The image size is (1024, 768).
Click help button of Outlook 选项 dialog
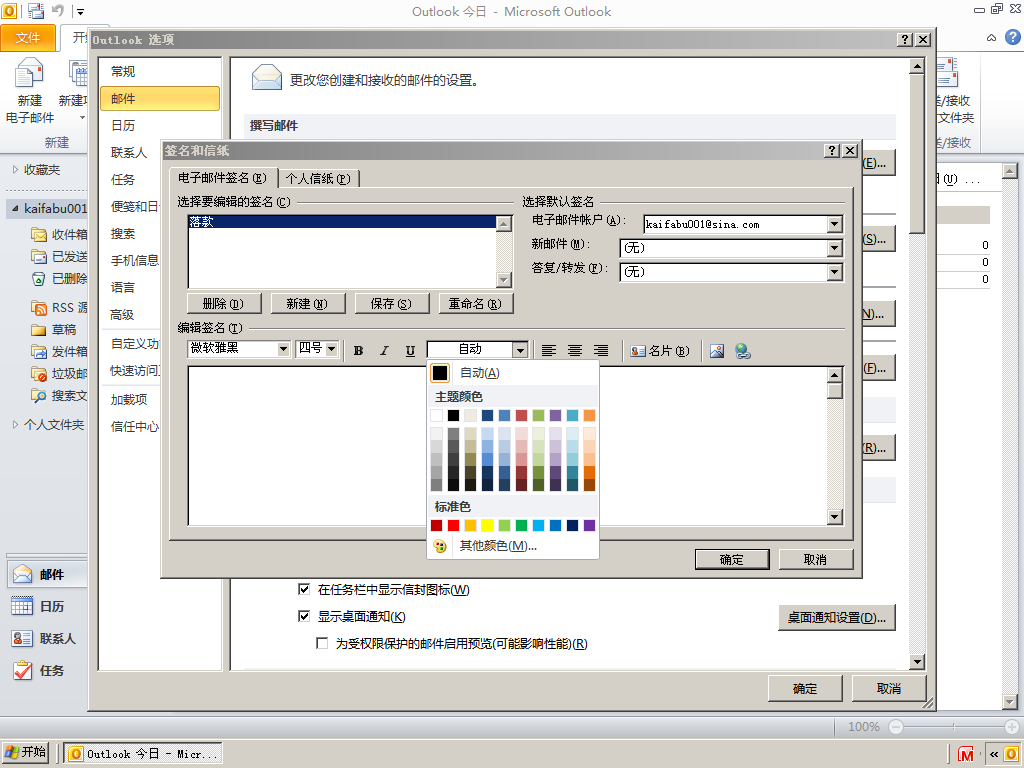(x=904, y=39)
